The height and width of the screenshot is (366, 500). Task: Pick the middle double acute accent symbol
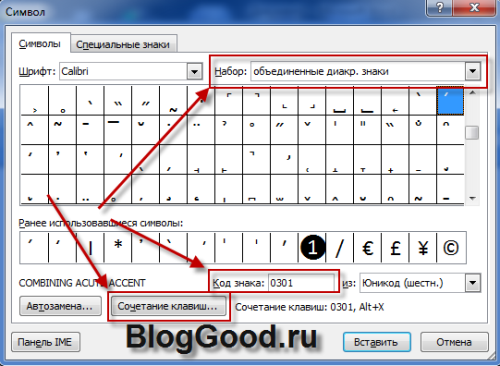click(145, 101)
